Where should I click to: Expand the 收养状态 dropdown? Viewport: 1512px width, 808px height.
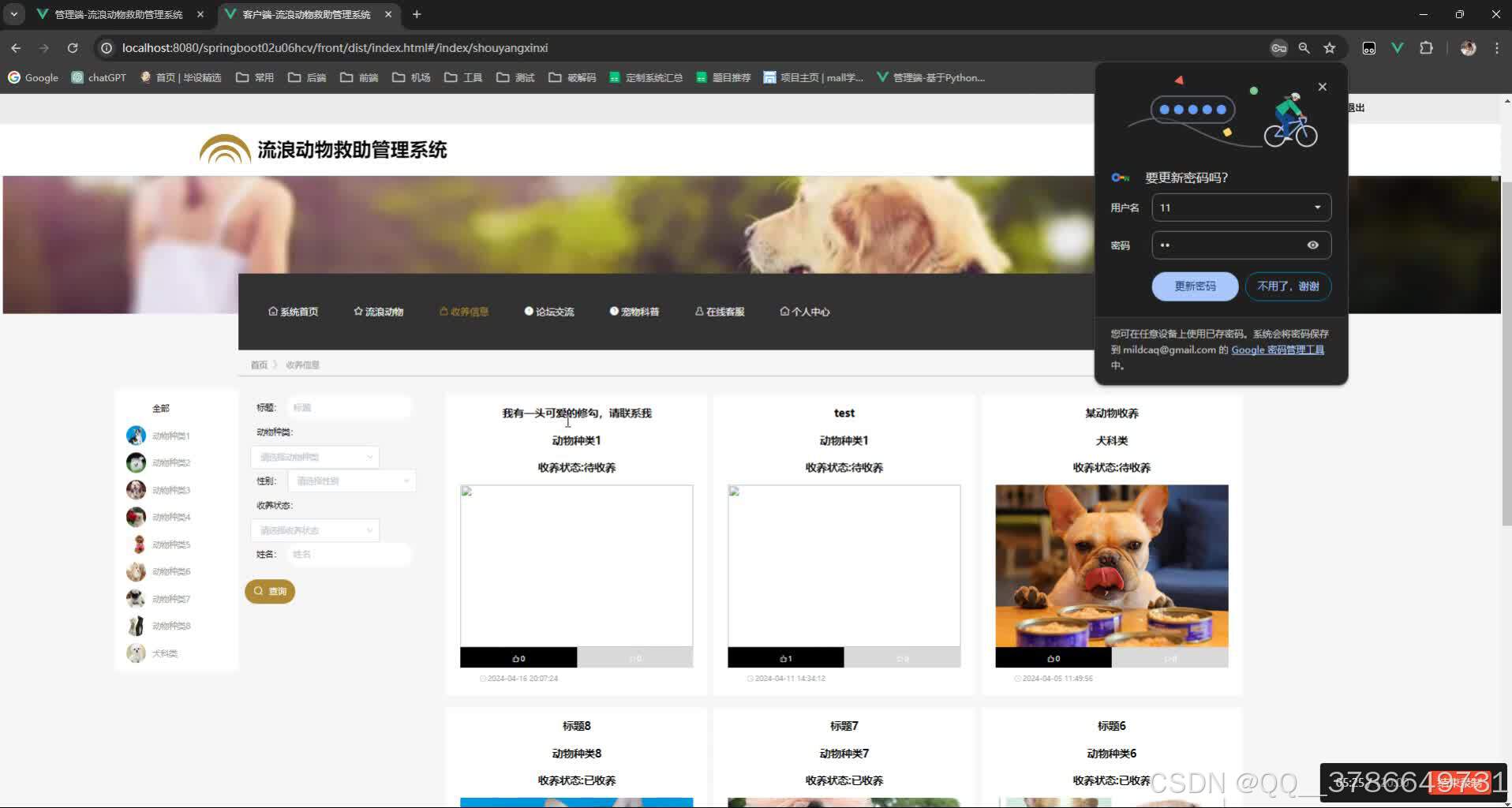[315, 530]
